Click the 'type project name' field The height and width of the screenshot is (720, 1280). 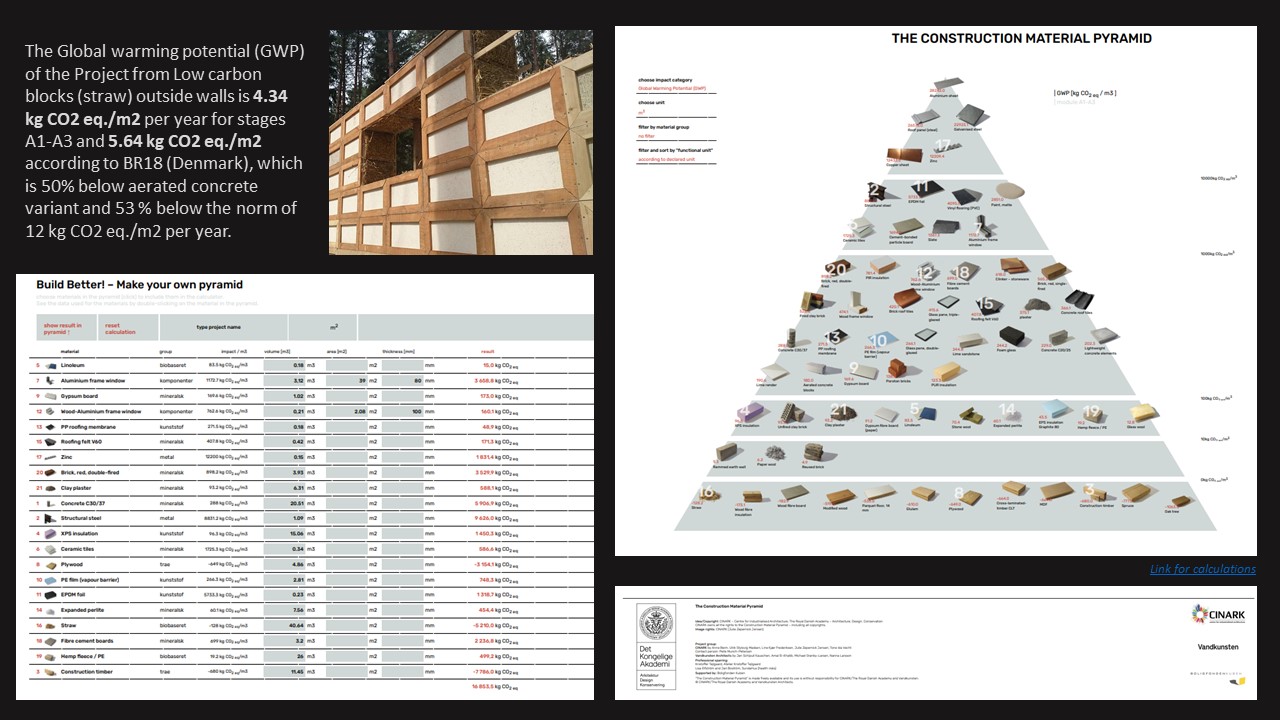pos(219,327)
